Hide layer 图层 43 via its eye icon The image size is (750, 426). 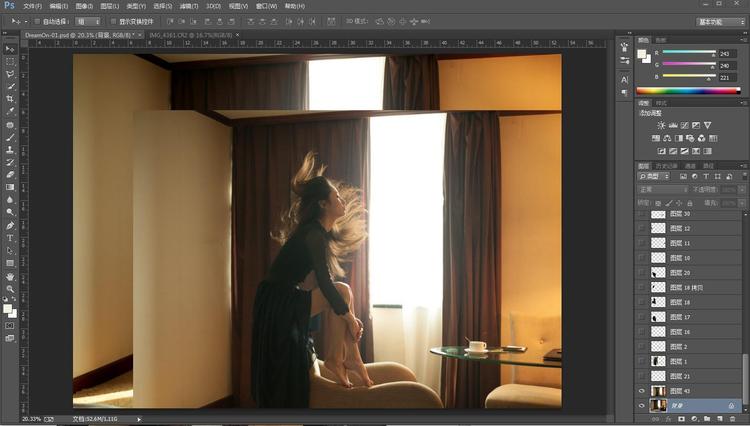[641, 391]
